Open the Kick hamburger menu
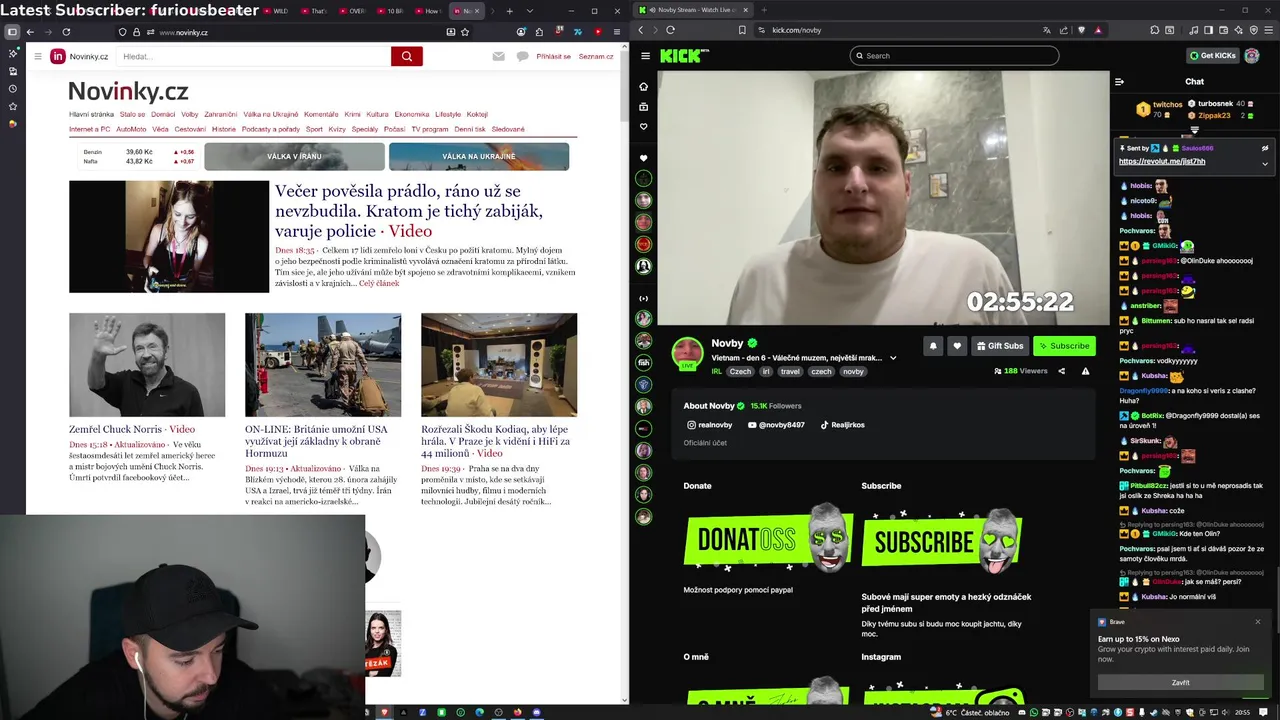Screen dimensions: 1280x720 click(645, 56)
